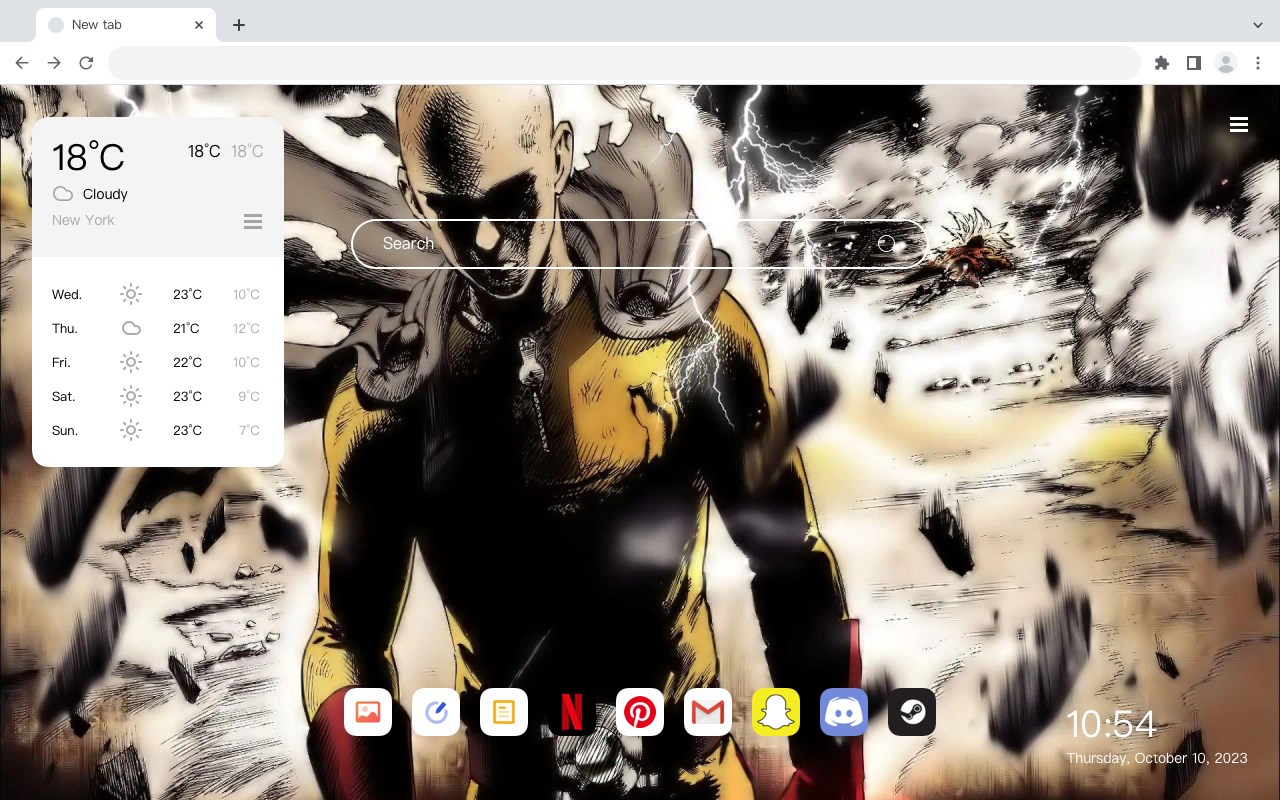Launch the Netflix shortcut

click(x=572, y=712)
